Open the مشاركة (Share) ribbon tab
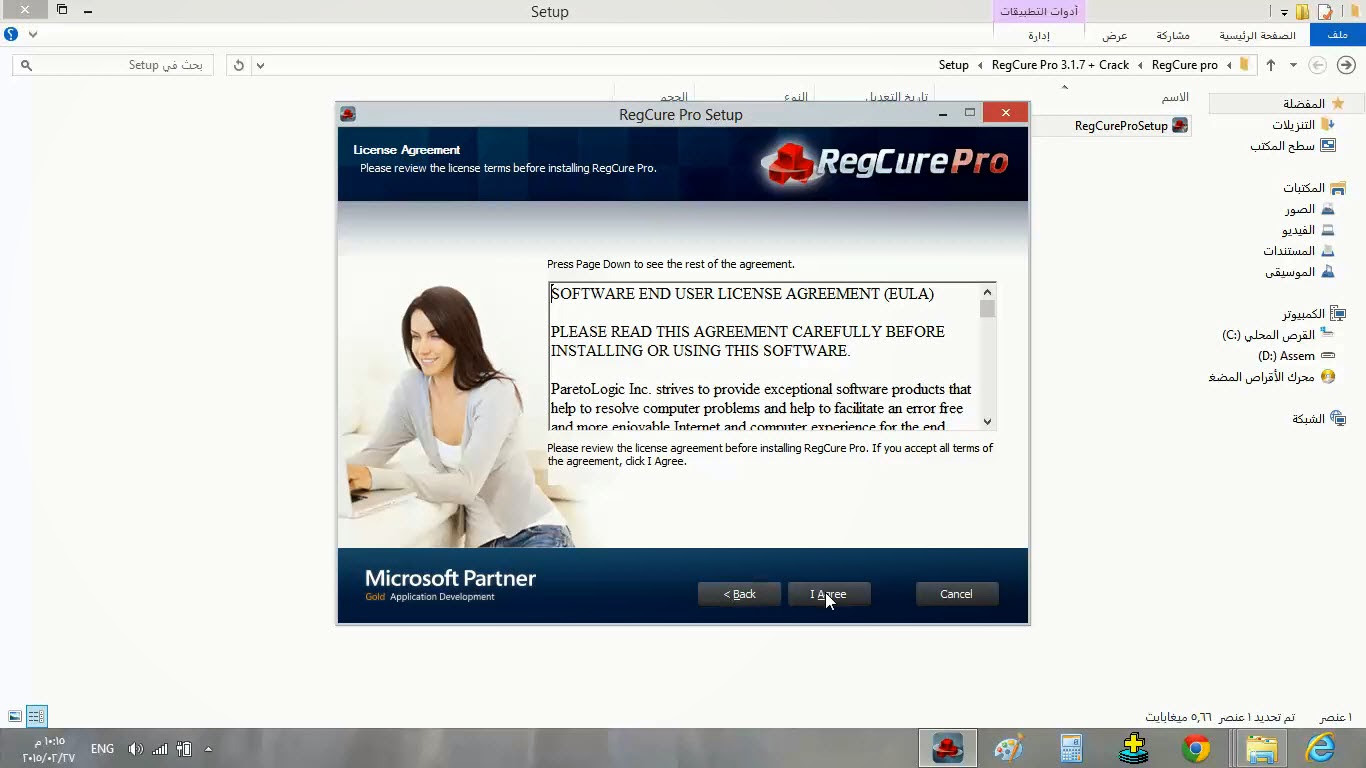The height and width of the screenshot is (768, 1366). [1173, 35]
